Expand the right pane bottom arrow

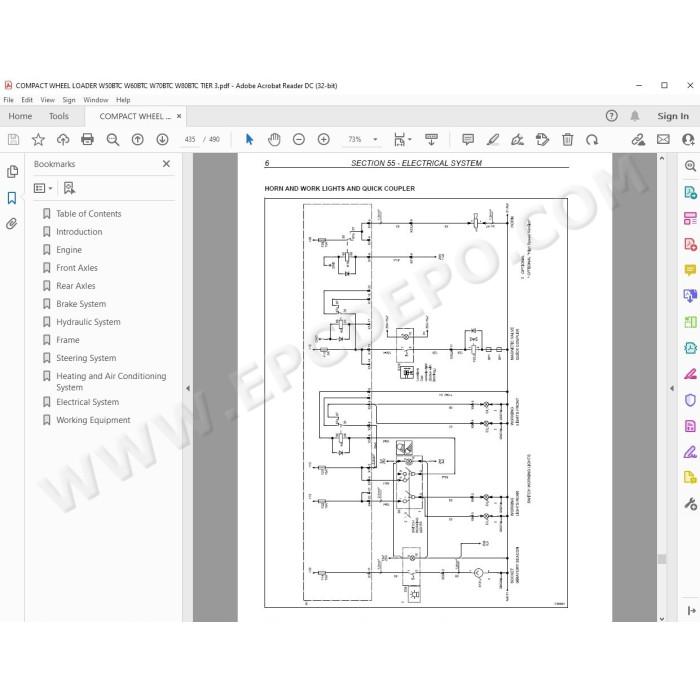(x=692, y=610)
